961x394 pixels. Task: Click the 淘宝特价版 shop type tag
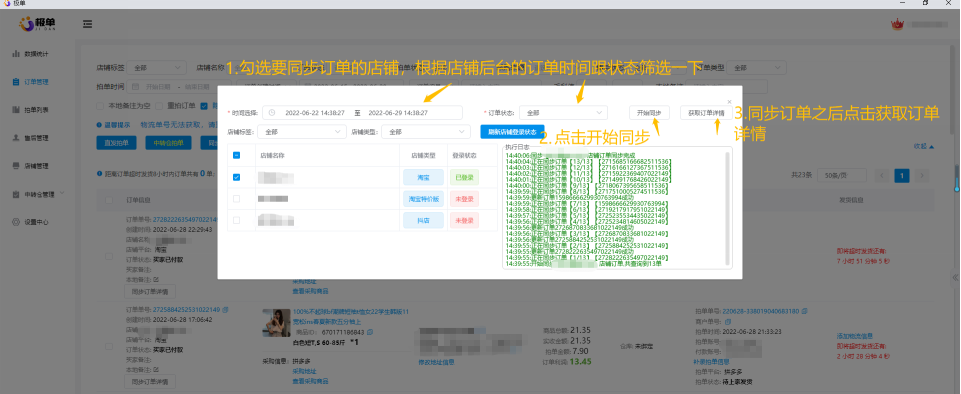424,199
